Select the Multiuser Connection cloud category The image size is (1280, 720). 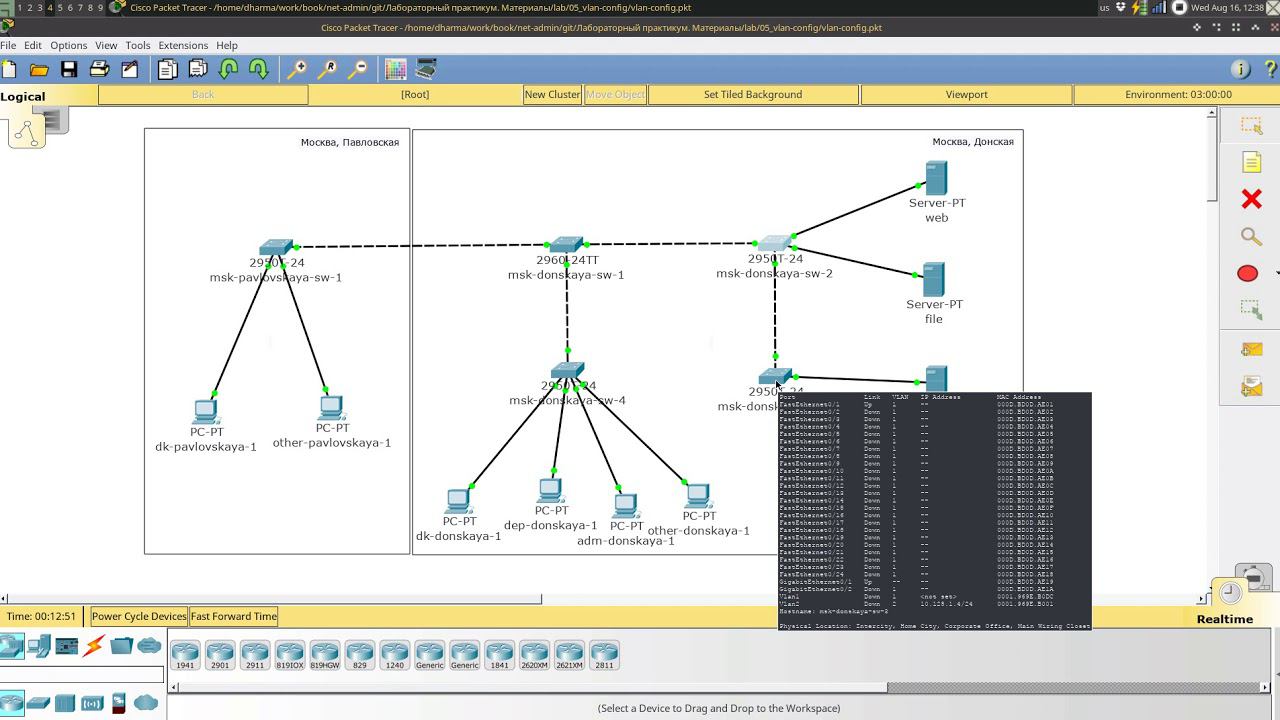(x=149, y=647)
